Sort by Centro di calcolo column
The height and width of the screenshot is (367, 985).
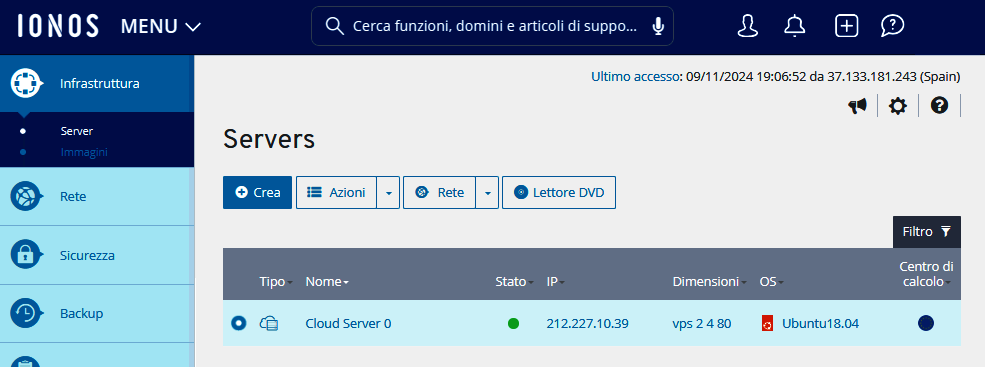pos(925,274)
